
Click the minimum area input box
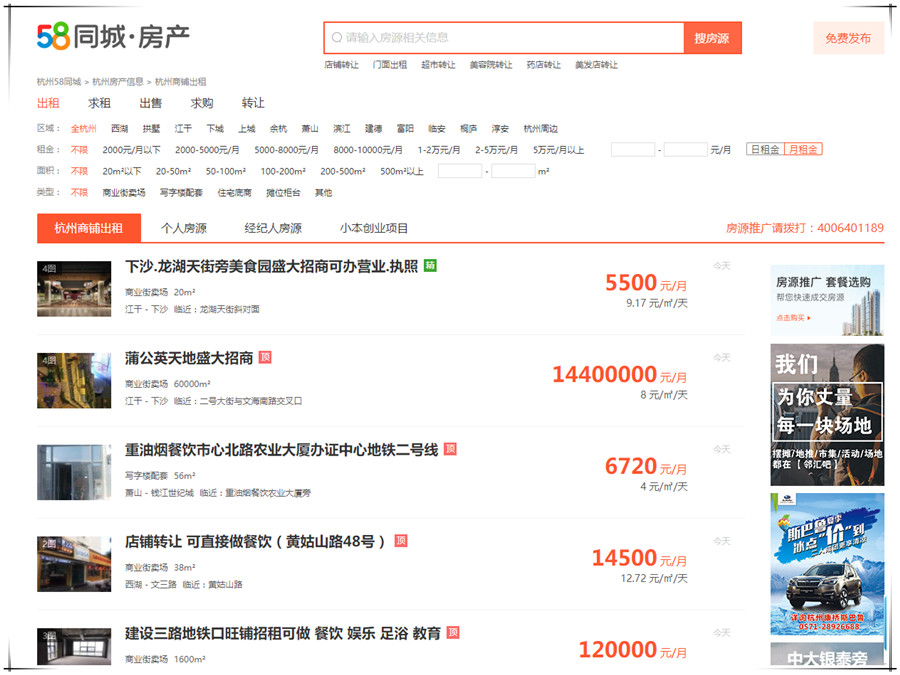[x=460, y=170]
